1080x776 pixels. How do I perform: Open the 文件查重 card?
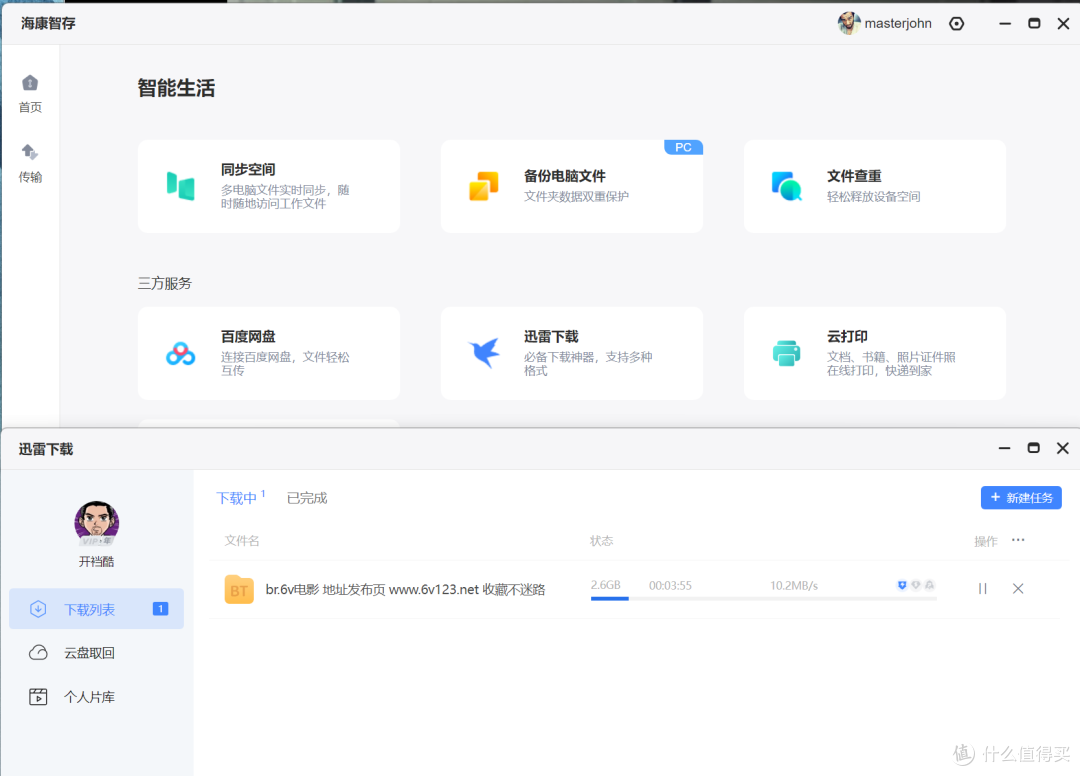click(x=875, y=186)
